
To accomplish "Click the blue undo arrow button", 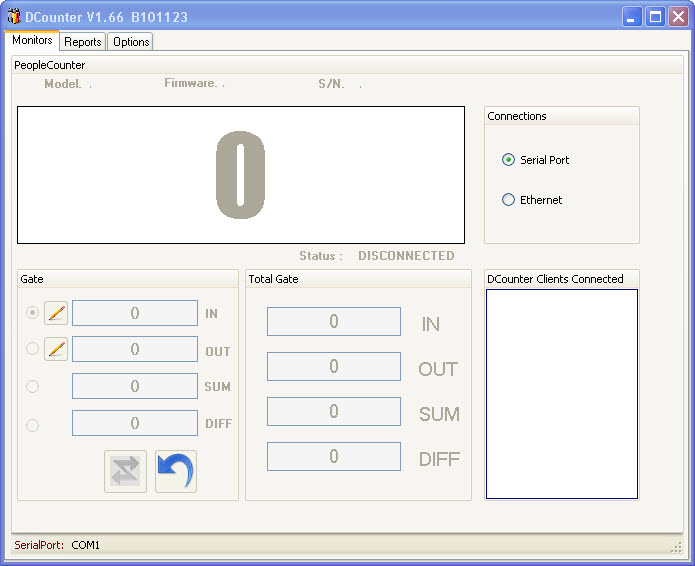I will pos(175,472).
